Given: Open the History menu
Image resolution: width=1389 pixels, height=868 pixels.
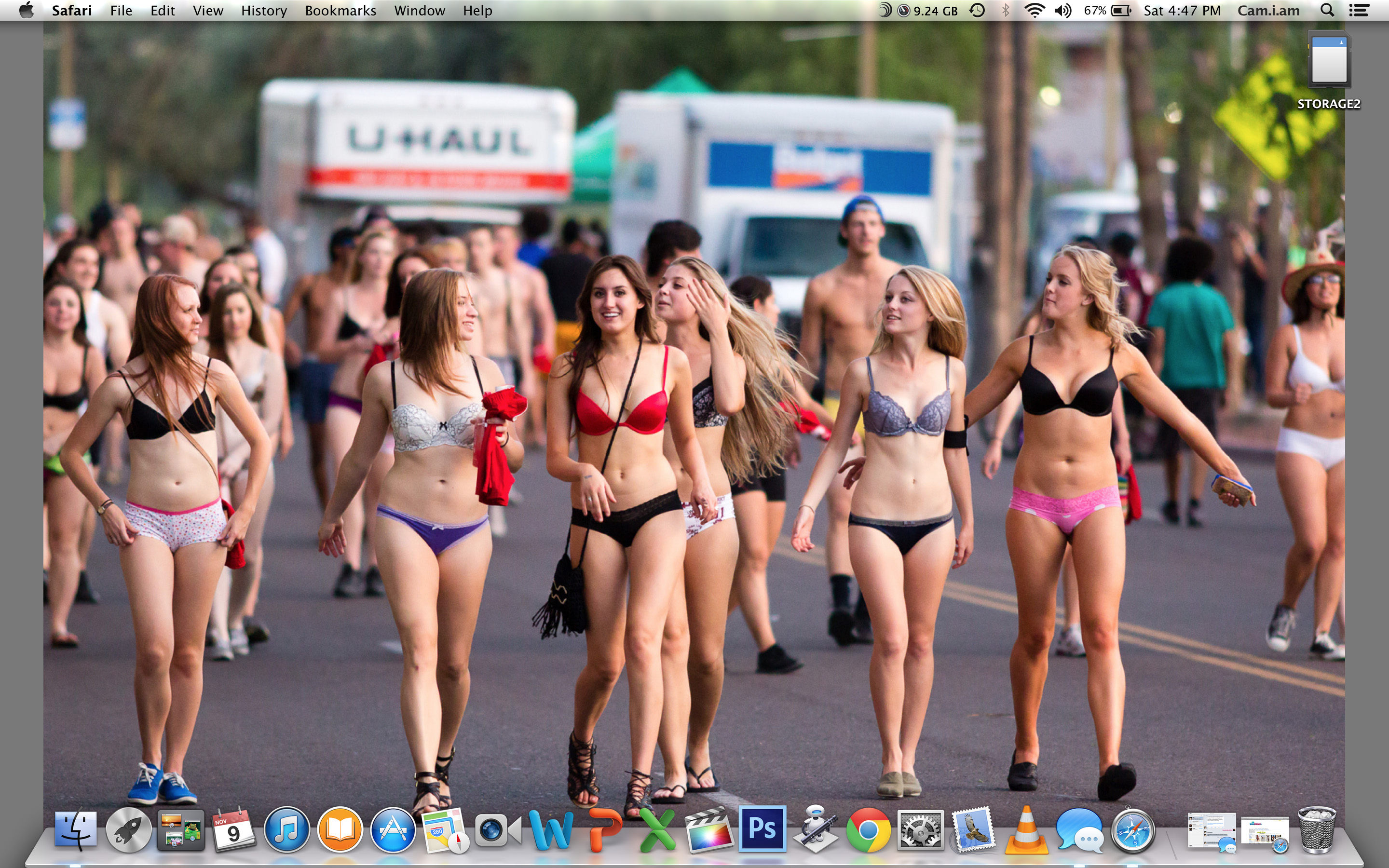Looking at the screenshot, I should [x=263, y=10].
